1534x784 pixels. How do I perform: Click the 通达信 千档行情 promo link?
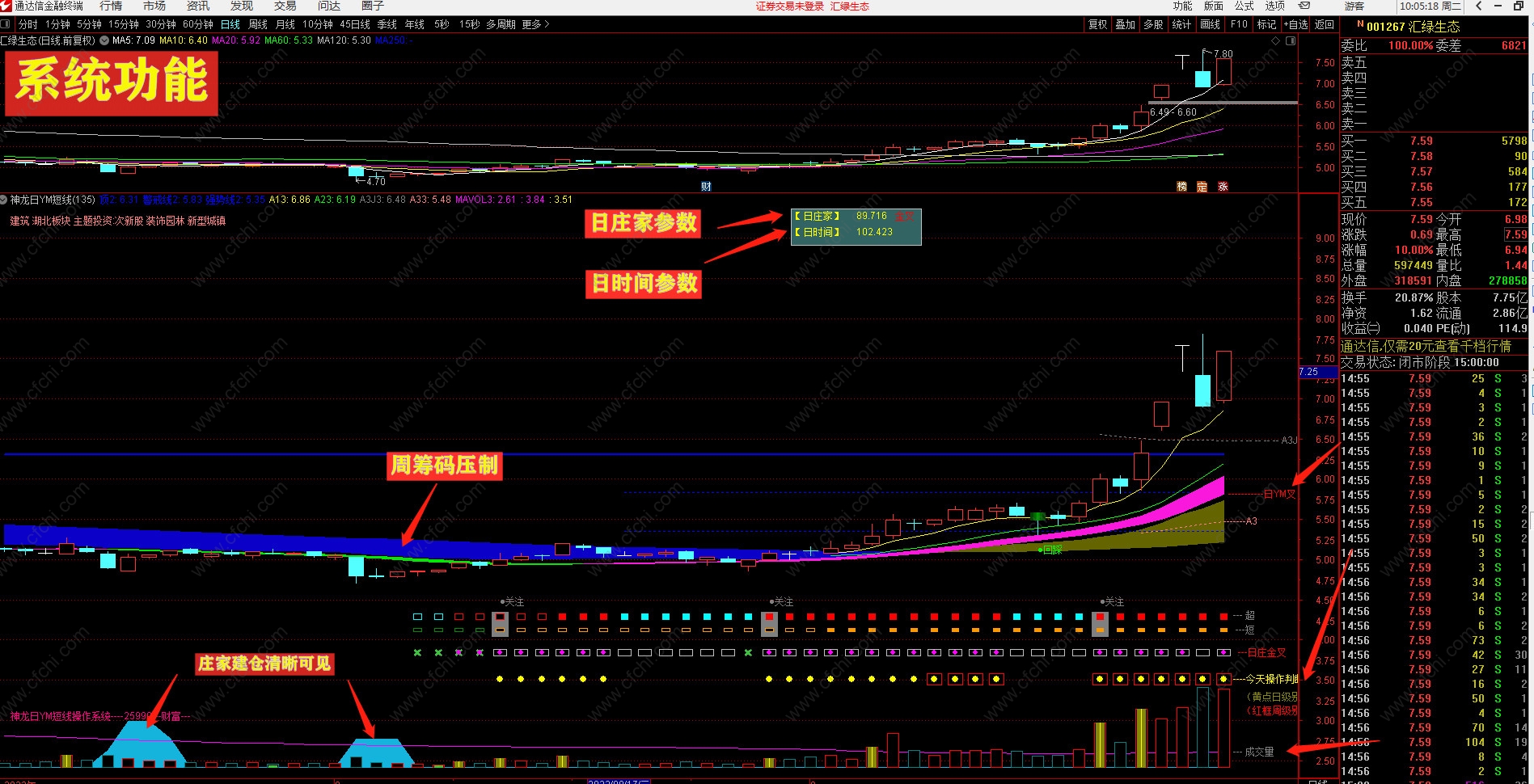click(x=1426, y=346)
